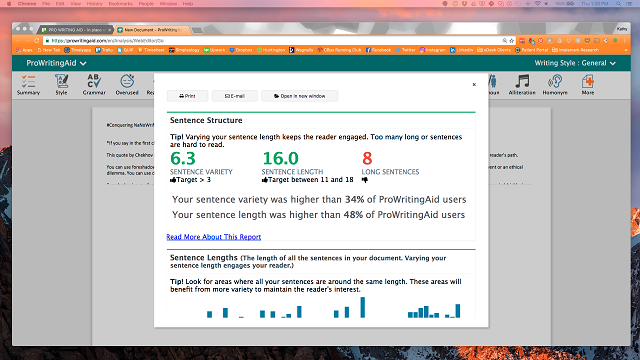Click the browser reload icon
The width and height of the screenshot is (640, 360).
[36, 41]
